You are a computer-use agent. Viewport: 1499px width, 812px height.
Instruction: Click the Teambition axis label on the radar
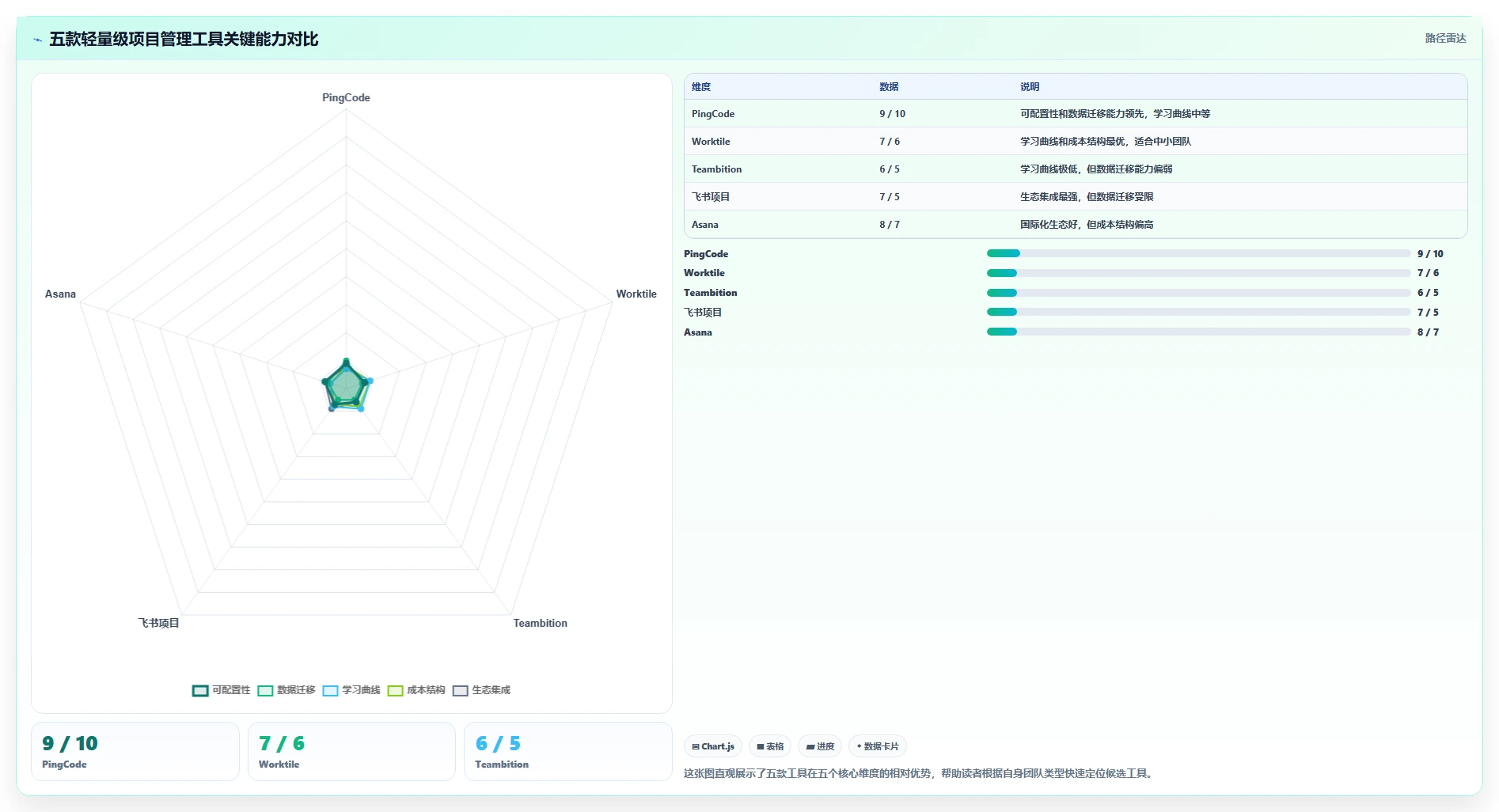click(540, 623)
